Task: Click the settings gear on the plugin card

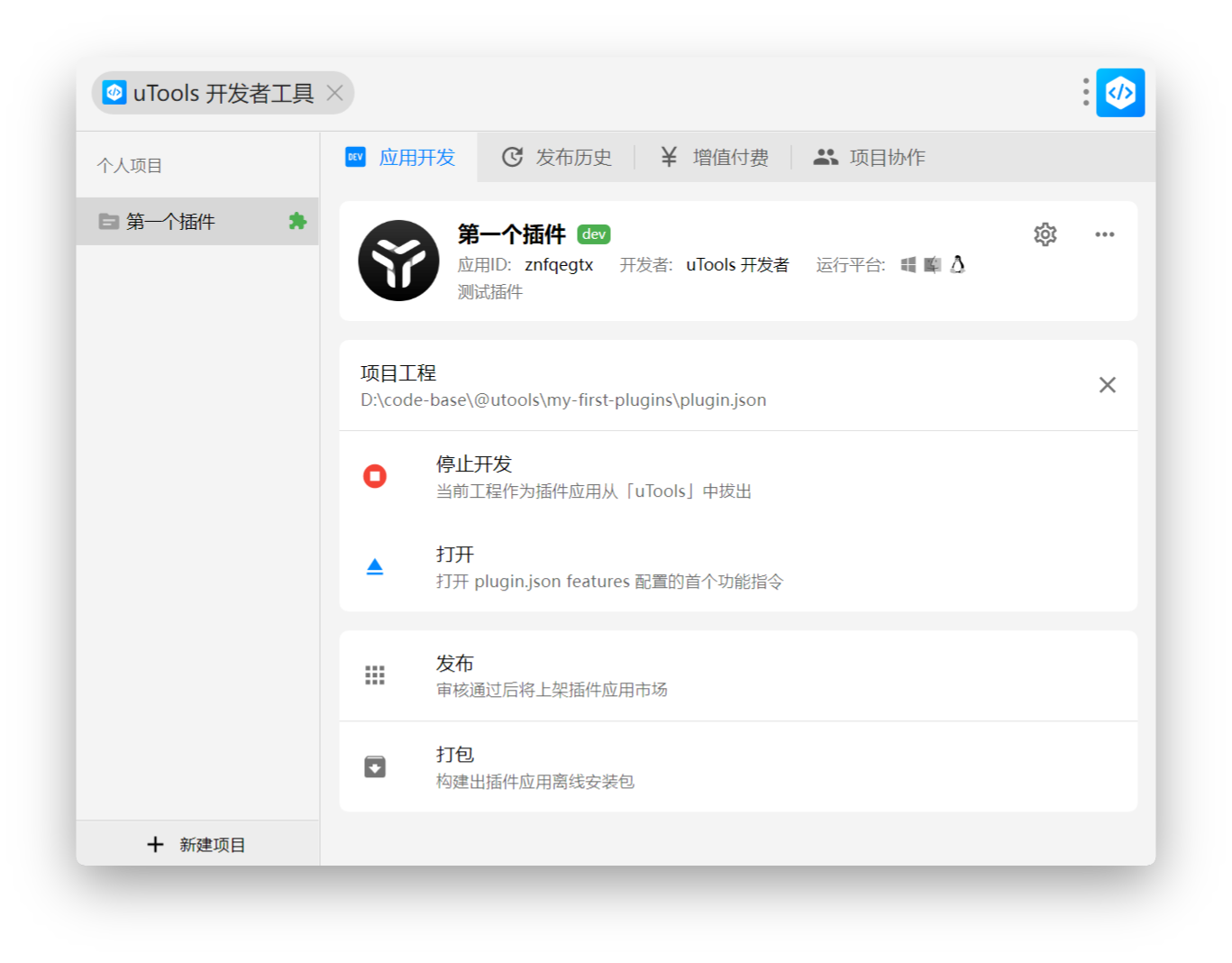Action: point(1045,234)
